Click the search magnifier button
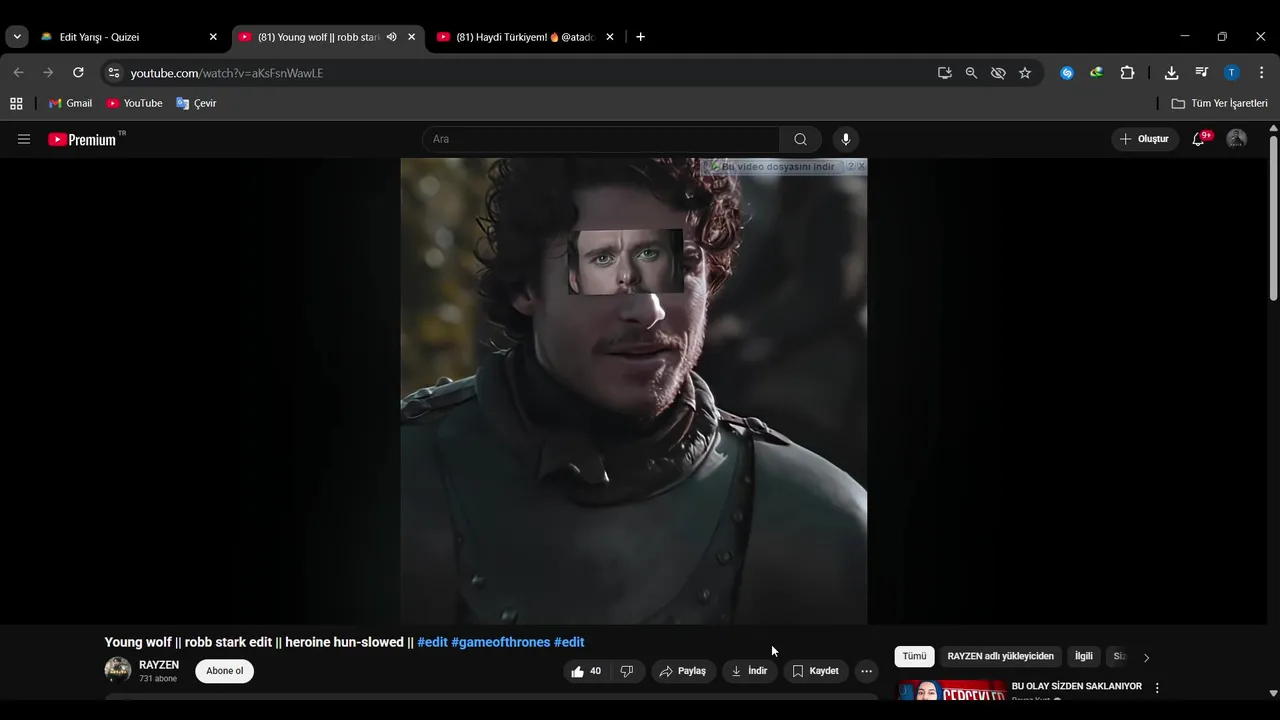This screenshot has height=720, width=1280. coord(800,139)
